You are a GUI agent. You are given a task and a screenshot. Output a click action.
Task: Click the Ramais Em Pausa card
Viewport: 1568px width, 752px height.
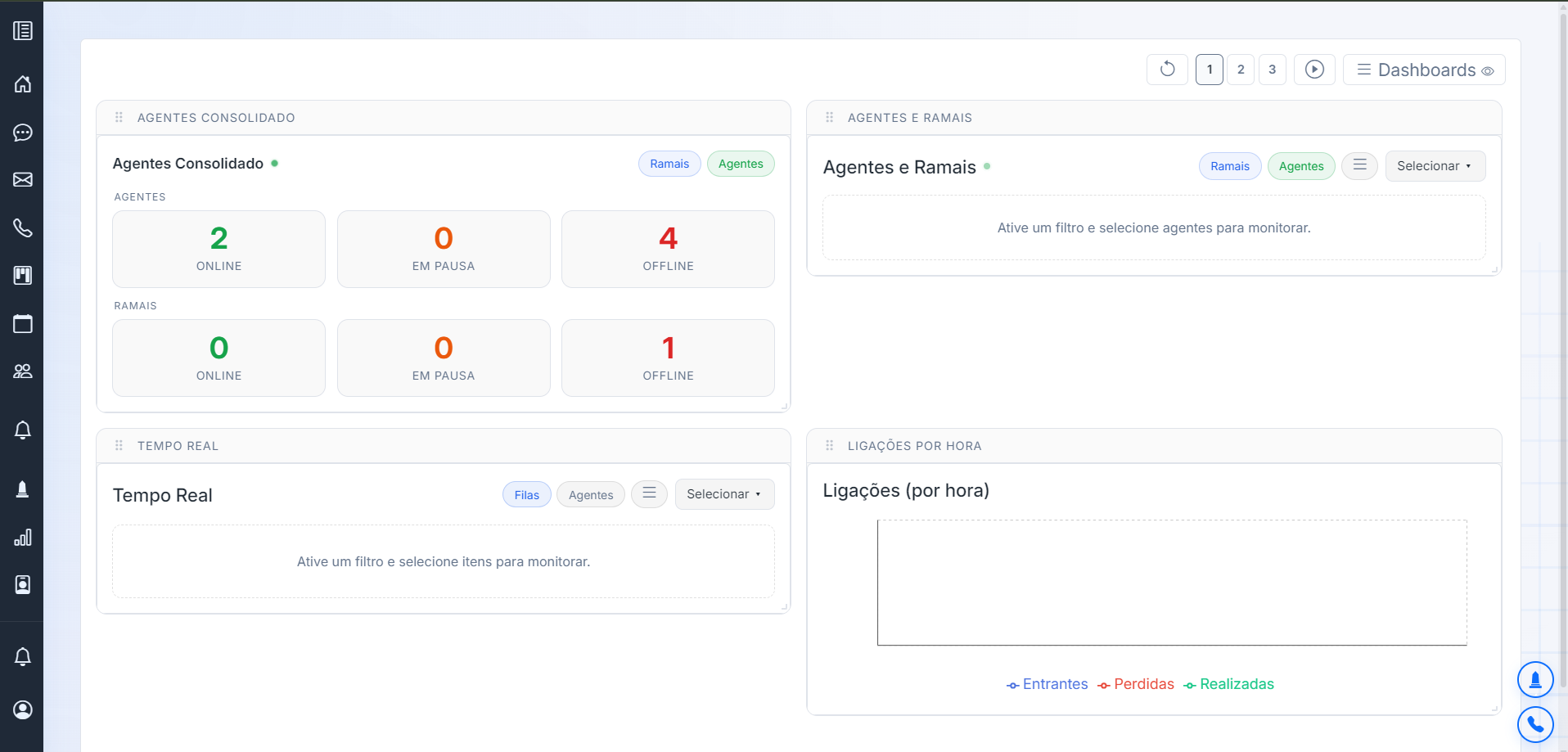444,358
